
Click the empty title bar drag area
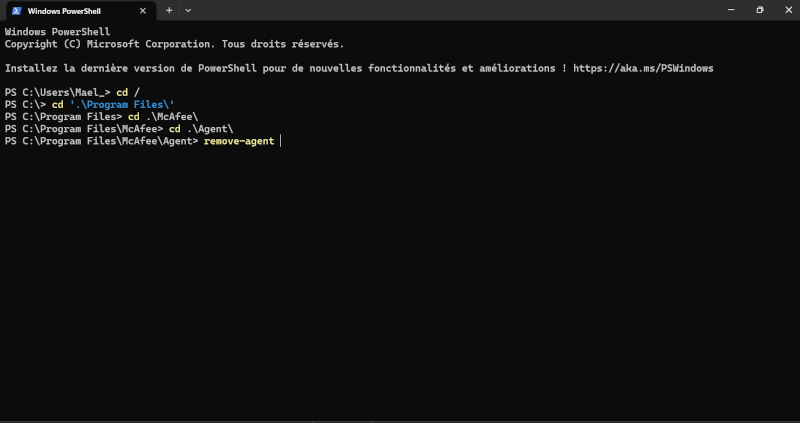[x=450, y=10]
